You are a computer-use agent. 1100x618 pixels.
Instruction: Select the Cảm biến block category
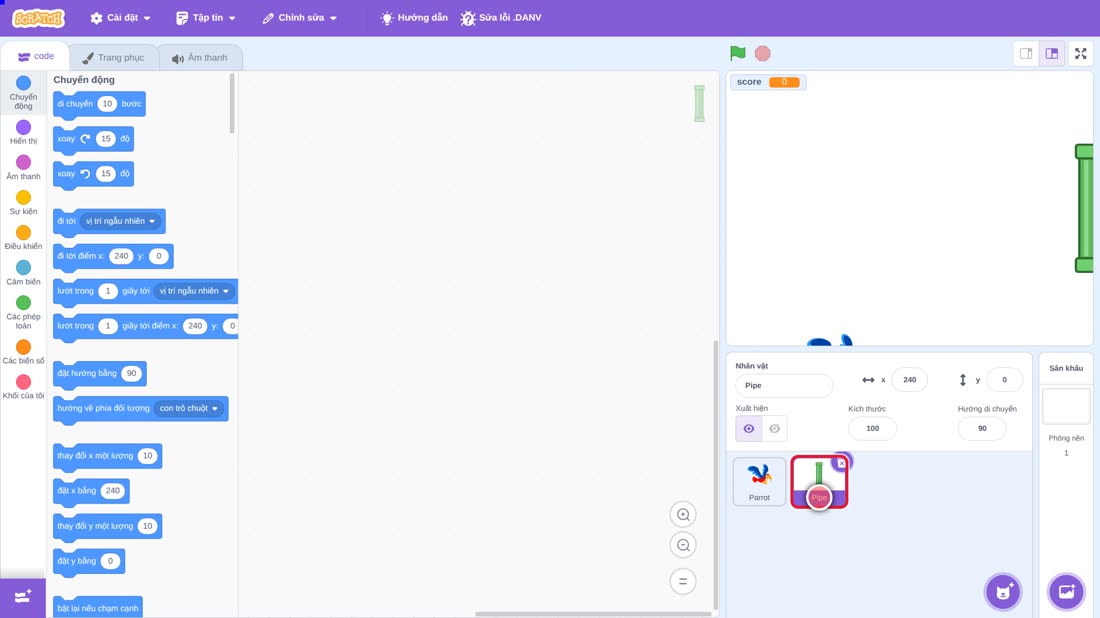pyautogui.click(x=23, y=273)
